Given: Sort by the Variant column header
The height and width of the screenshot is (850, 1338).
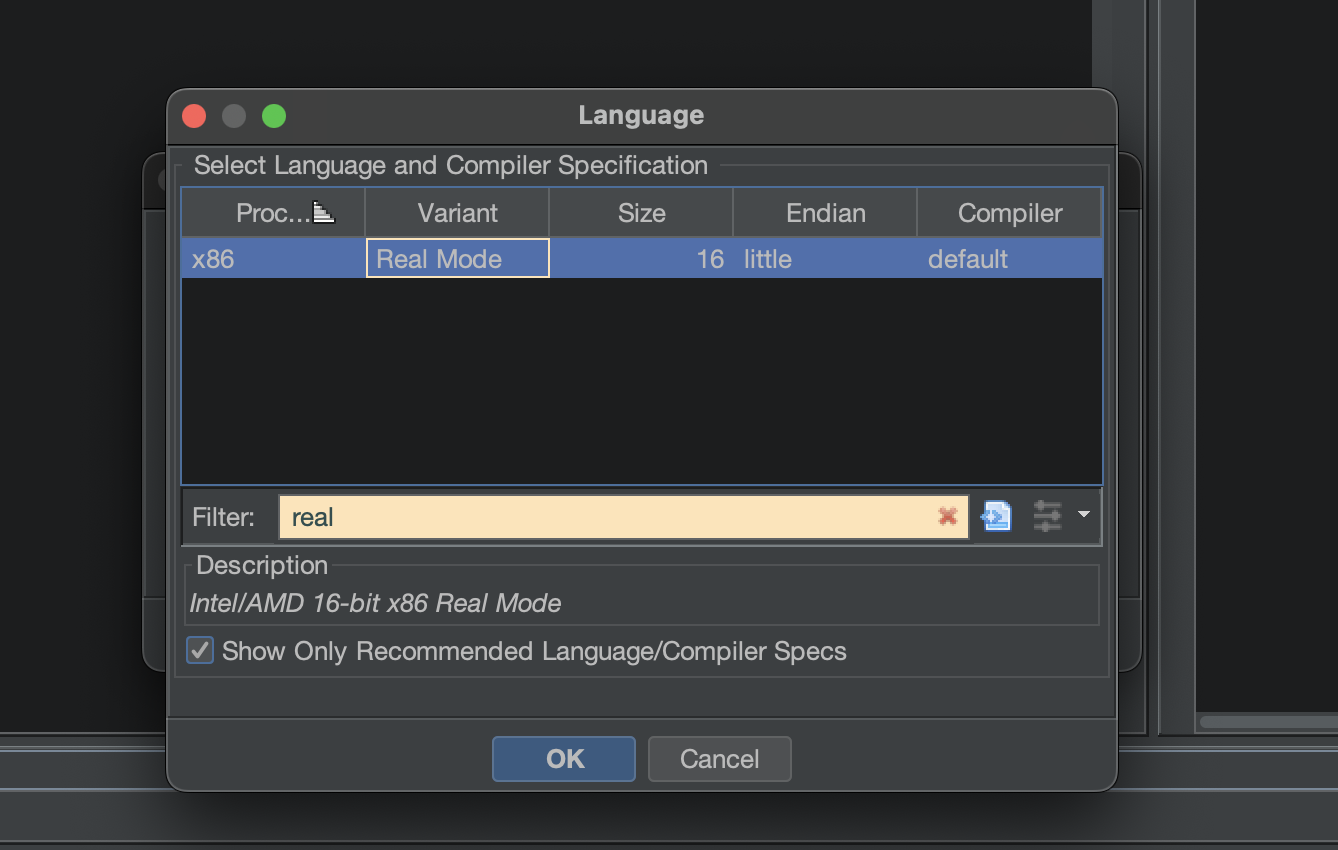Looking at the screenshot, I should 457,213.
